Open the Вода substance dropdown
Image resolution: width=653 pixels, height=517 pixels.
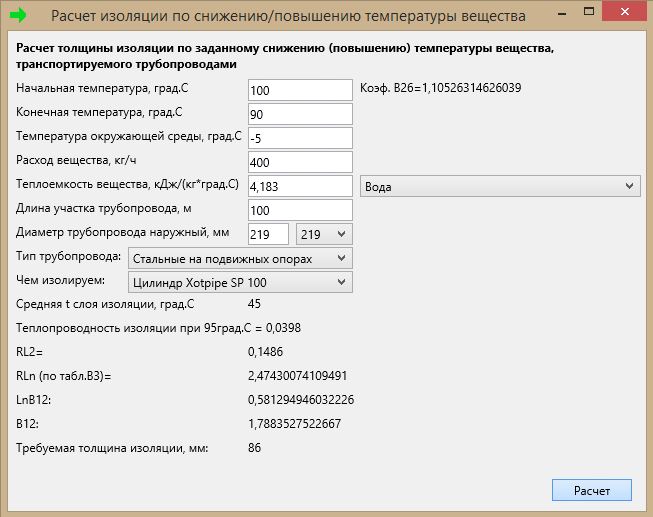click(500, 186)
